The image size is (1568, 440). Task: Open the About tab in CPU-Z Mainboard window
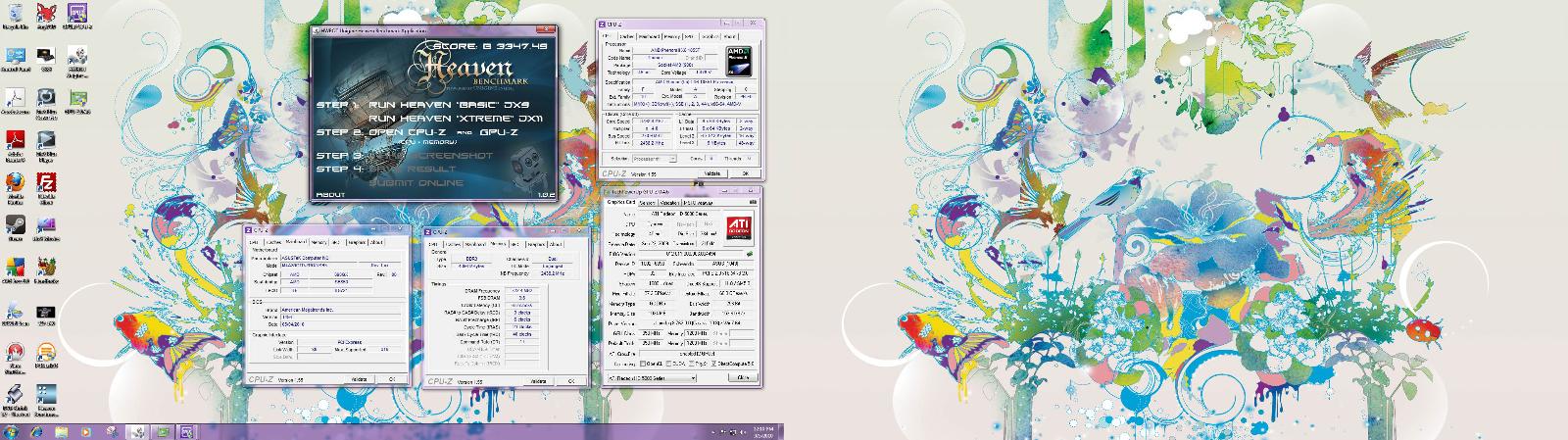pyautogui.click(x=377, y=242)
